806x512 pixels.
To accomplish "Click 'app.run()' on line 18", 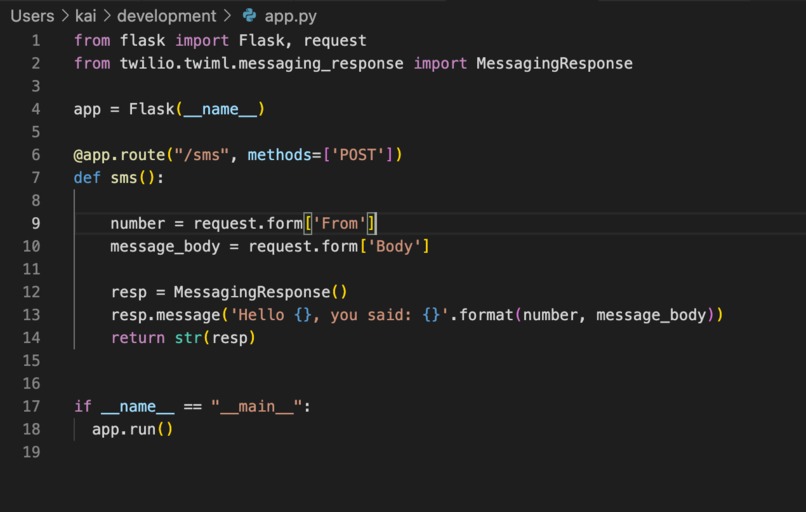I will click(x=133, y=429).
